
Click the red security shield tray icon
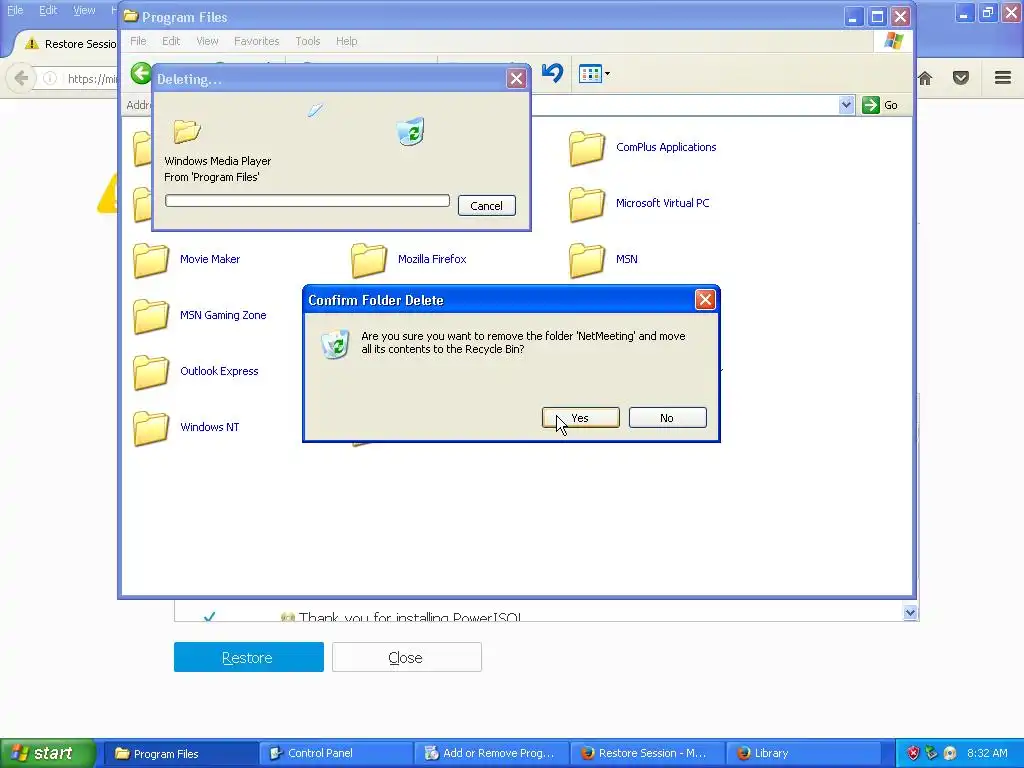tap(913, 754)
